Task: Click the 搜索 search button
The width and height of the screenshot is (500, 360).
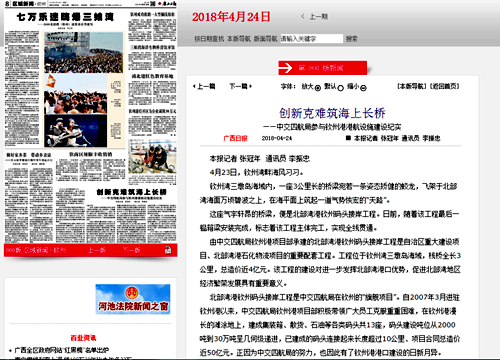Action: pyautogui.click(x=352, y=39)
